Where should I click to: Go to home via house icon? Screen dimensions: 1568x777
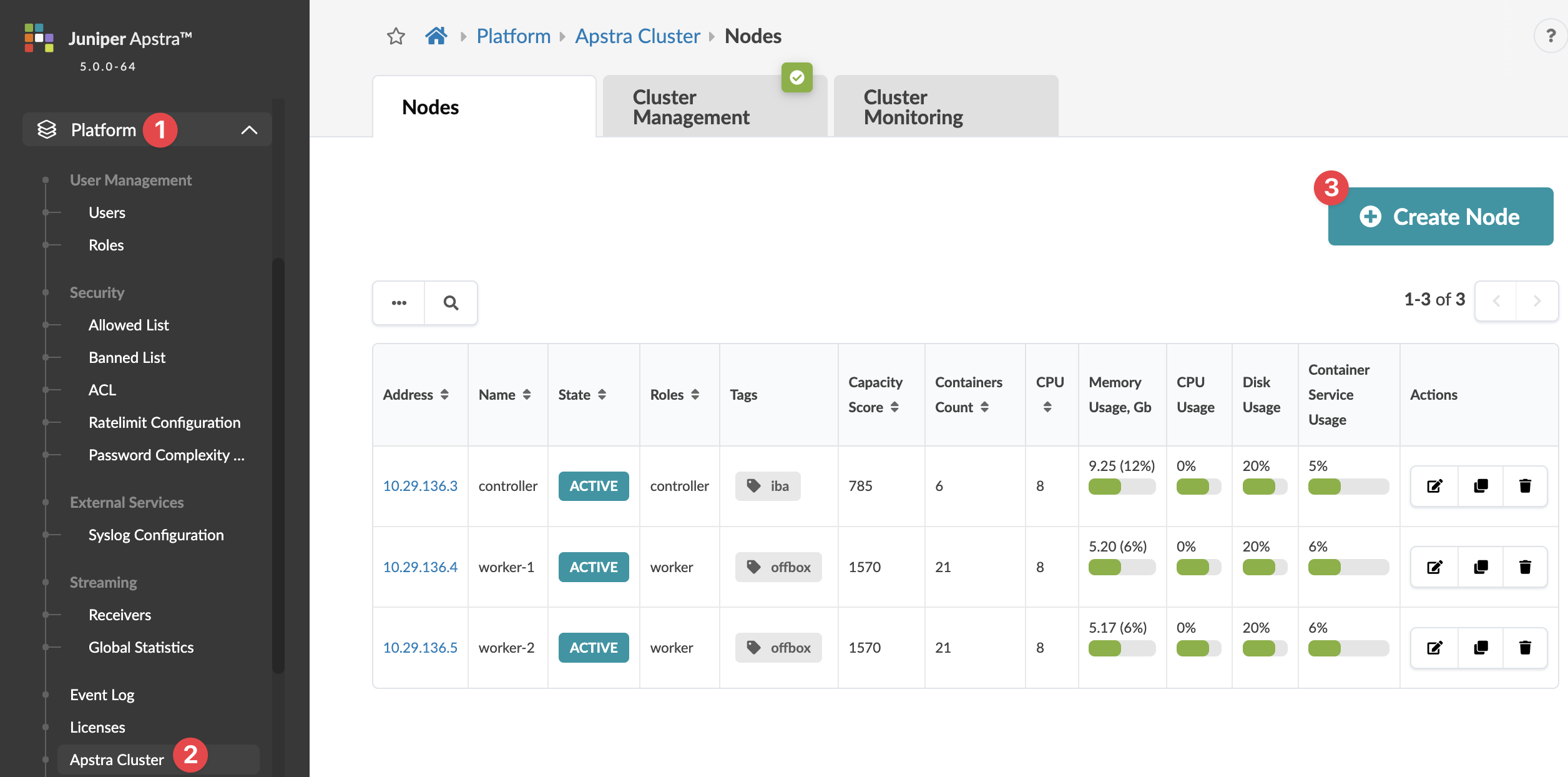[436, 36]
